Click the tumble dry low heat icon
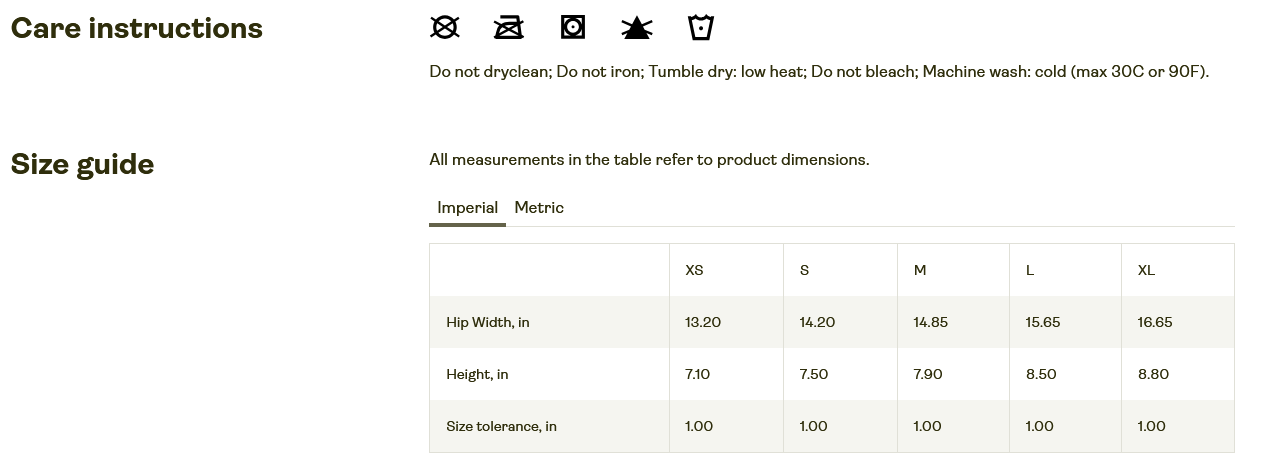1262x471 pixels. (573, 28)
